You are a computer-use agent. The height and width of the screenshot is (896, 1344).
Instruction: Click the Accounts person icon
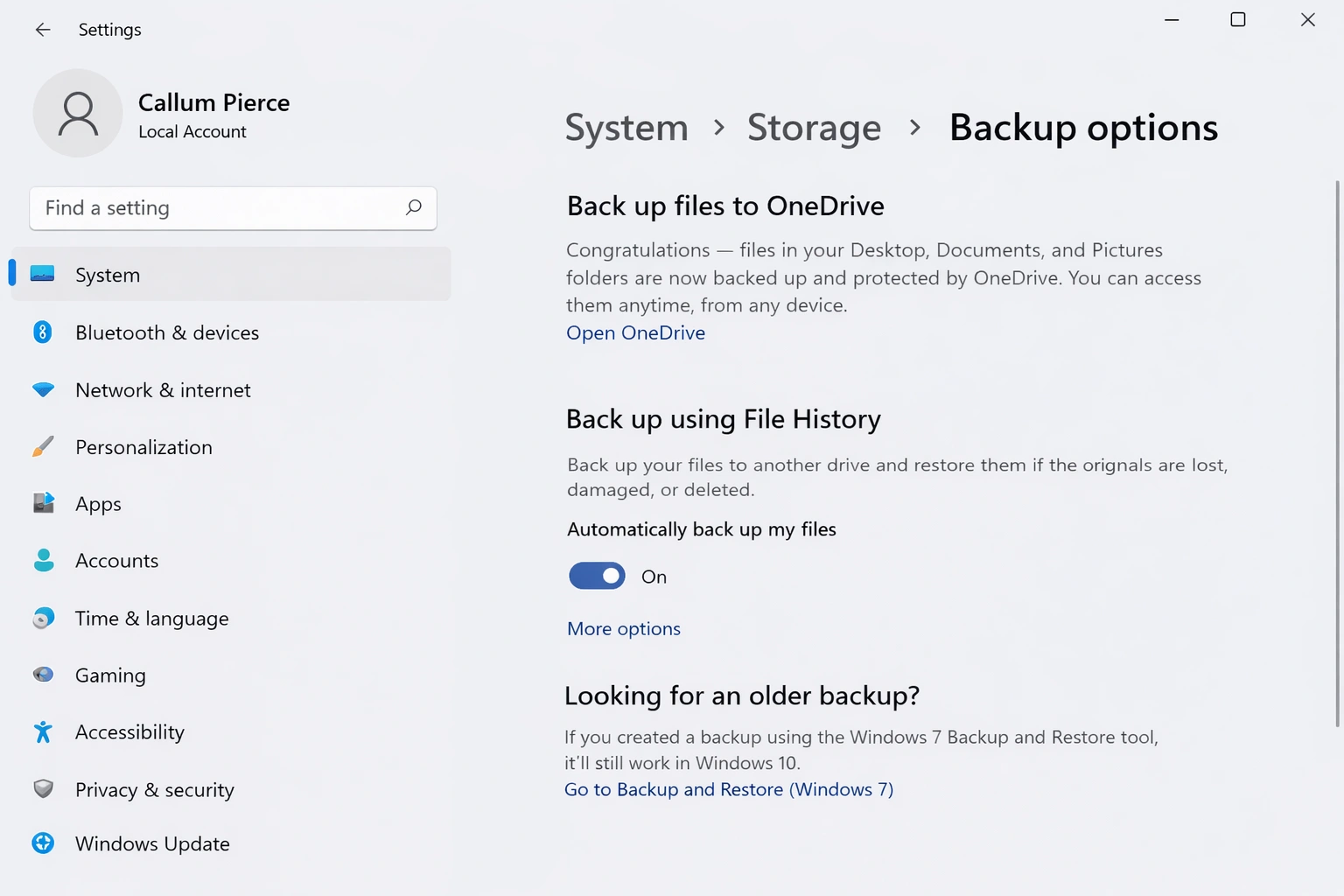(43, 560)
